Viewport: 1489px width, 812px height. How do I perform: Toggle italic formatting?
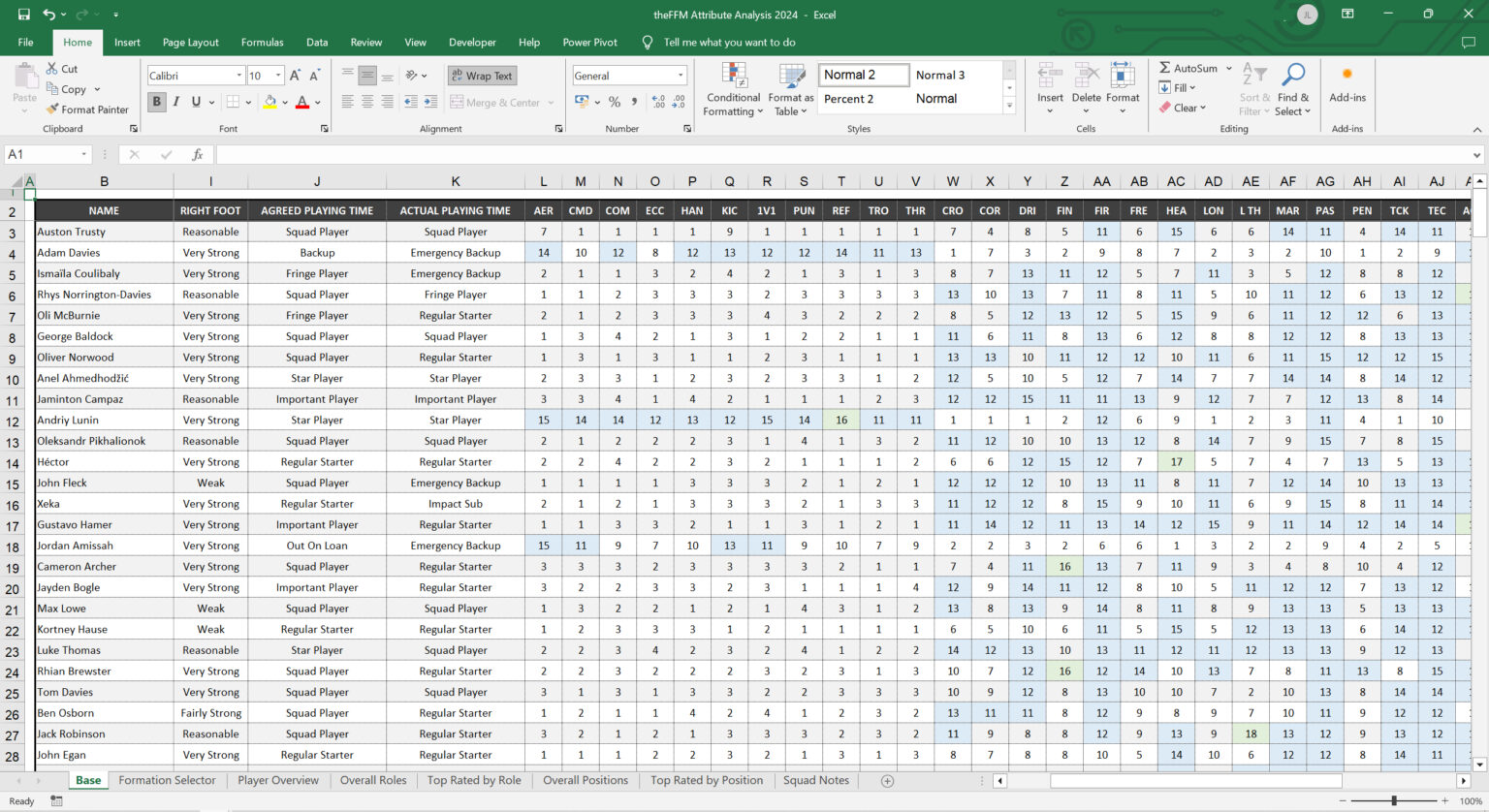click(x=176, y=102)
